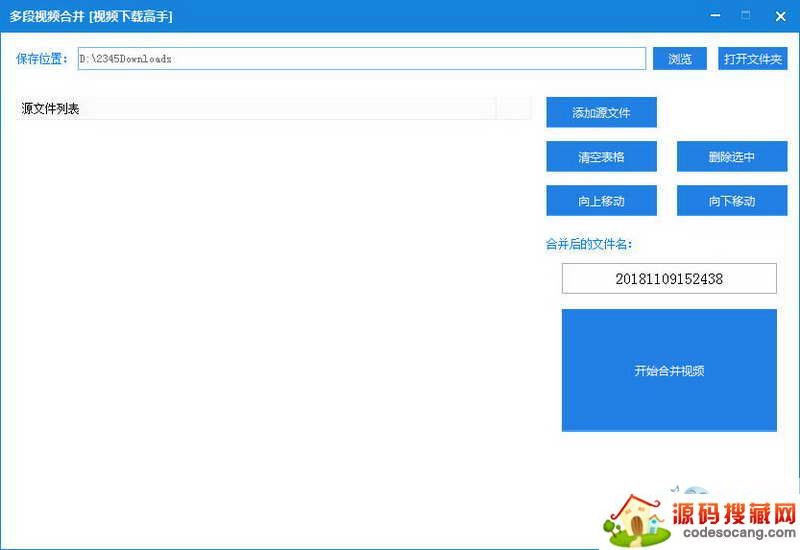Screen dimensions: 800x550
Task: Close the 多段视频合并 window
Action: 780,16
